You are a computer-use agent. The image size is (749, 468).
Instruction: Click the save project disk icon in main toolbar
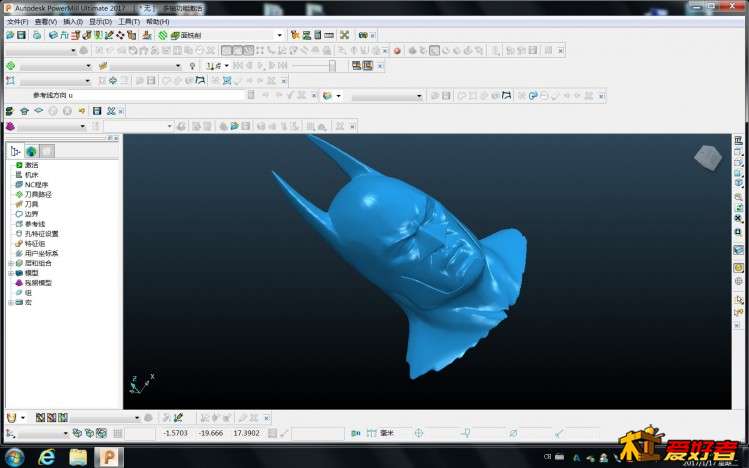coord(21,35)
